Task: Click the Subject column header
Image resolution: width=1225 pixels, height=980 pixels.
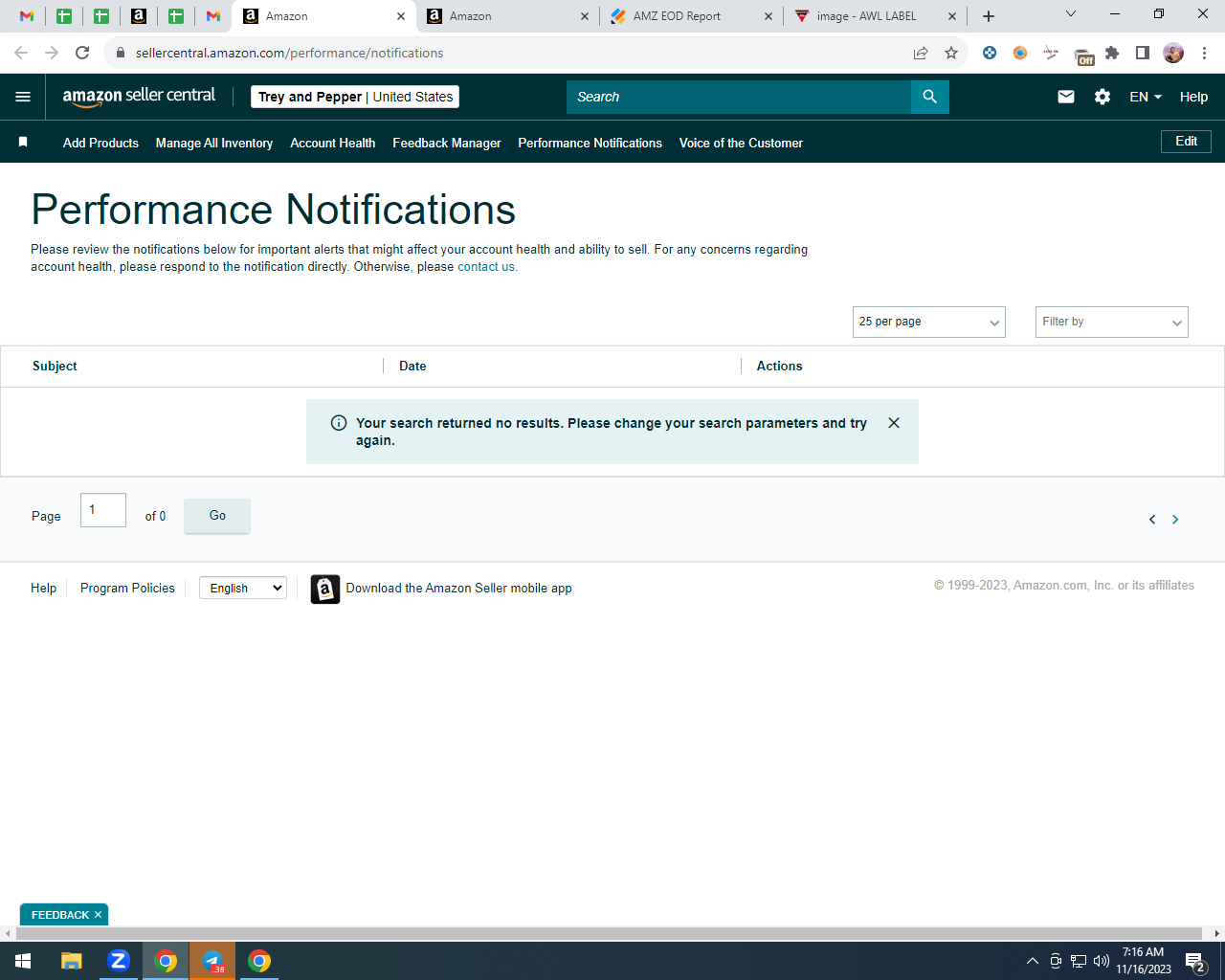Action: (x=55, y=366)
